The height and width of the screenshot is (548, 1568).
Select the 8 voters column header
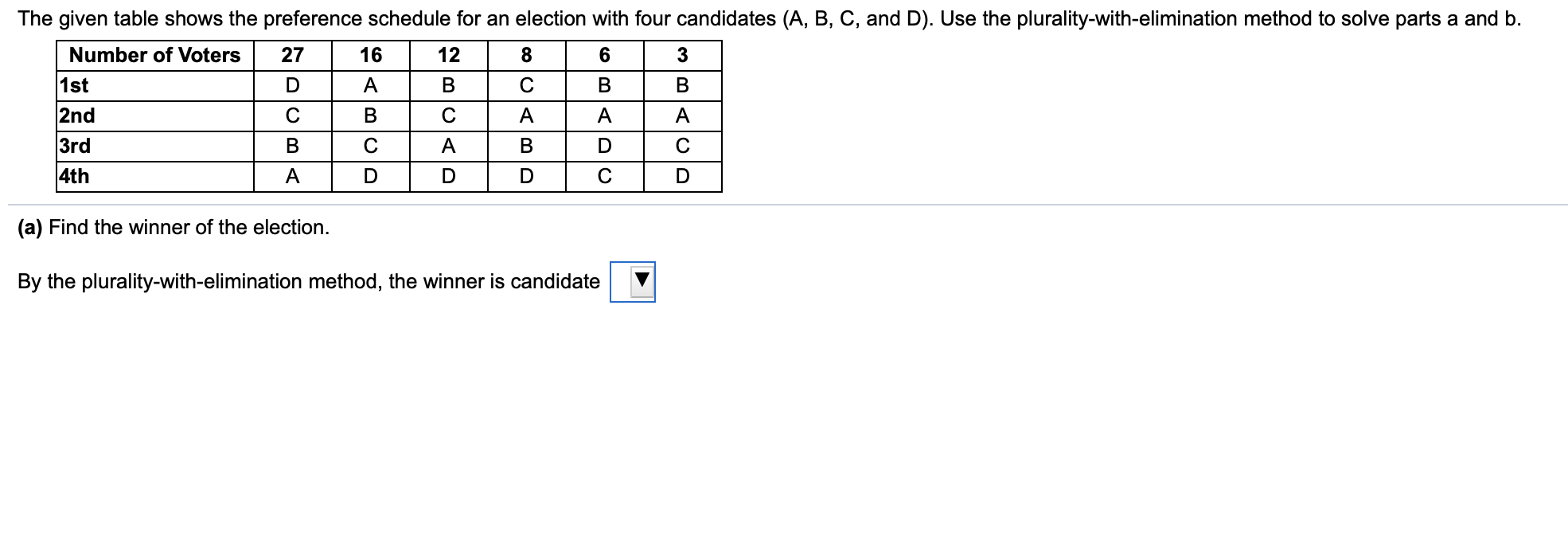[x=527, y=56]
